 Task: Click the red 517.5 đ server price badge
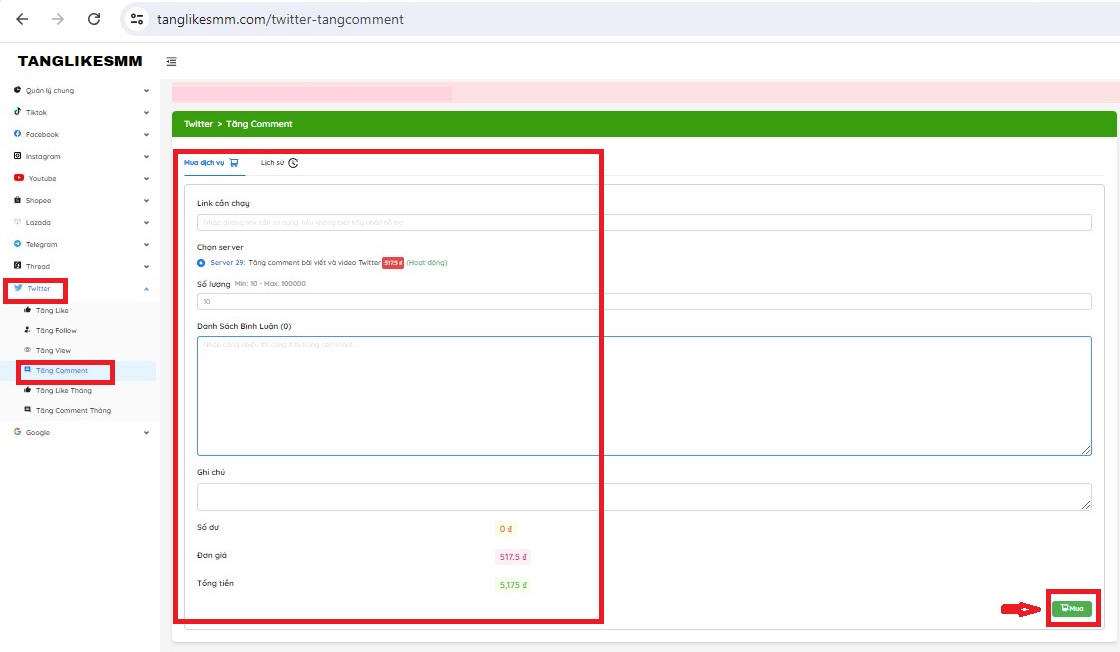pos(393,263)
